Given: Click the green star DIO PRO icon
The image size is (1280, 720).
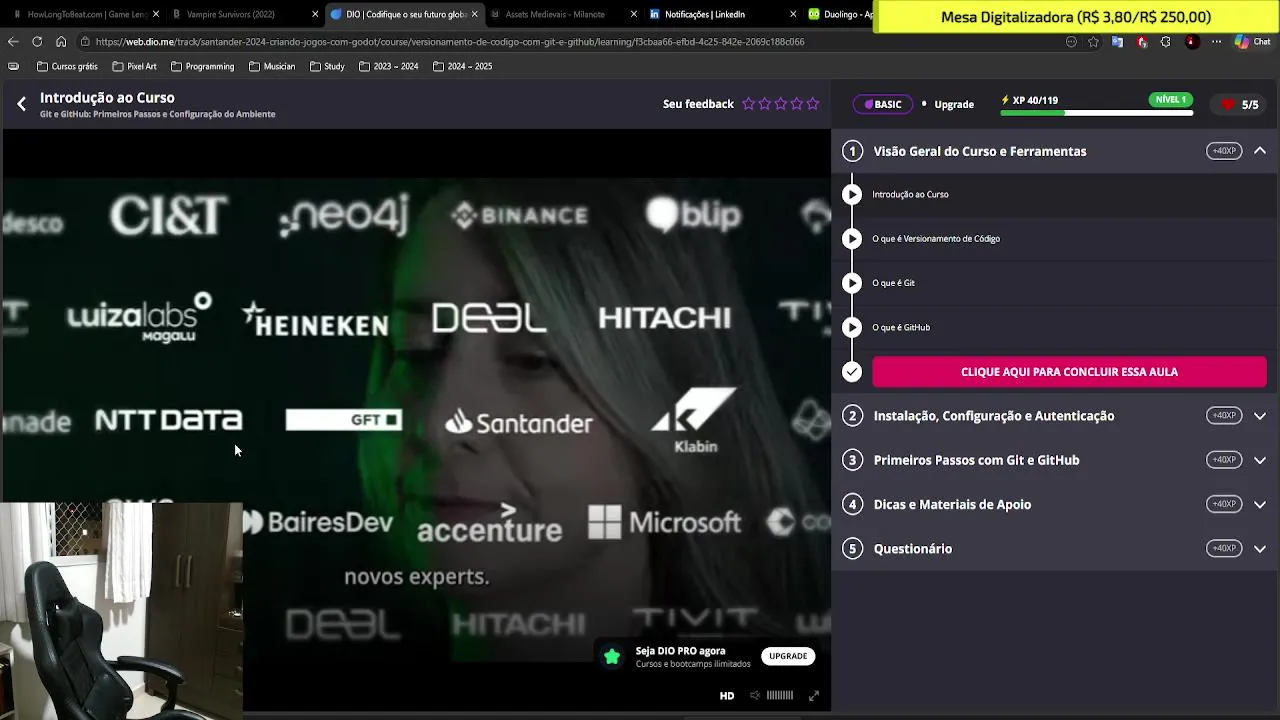Looking at the screenshot, I should coord(612,657).
